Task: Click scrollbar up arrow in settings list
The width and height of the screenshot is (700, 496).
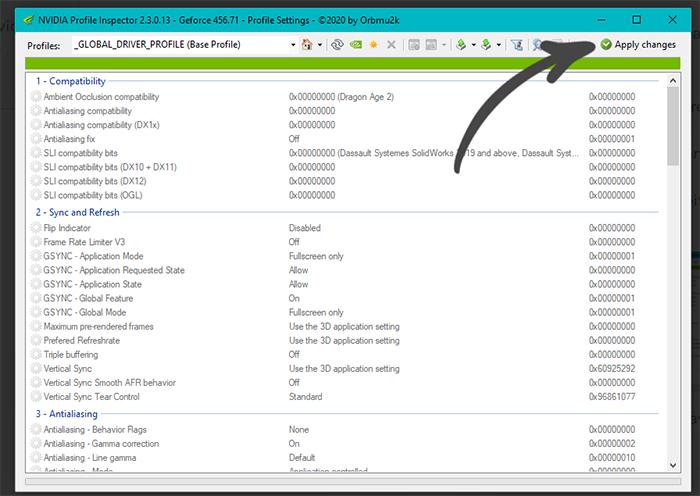Action: 673,81
